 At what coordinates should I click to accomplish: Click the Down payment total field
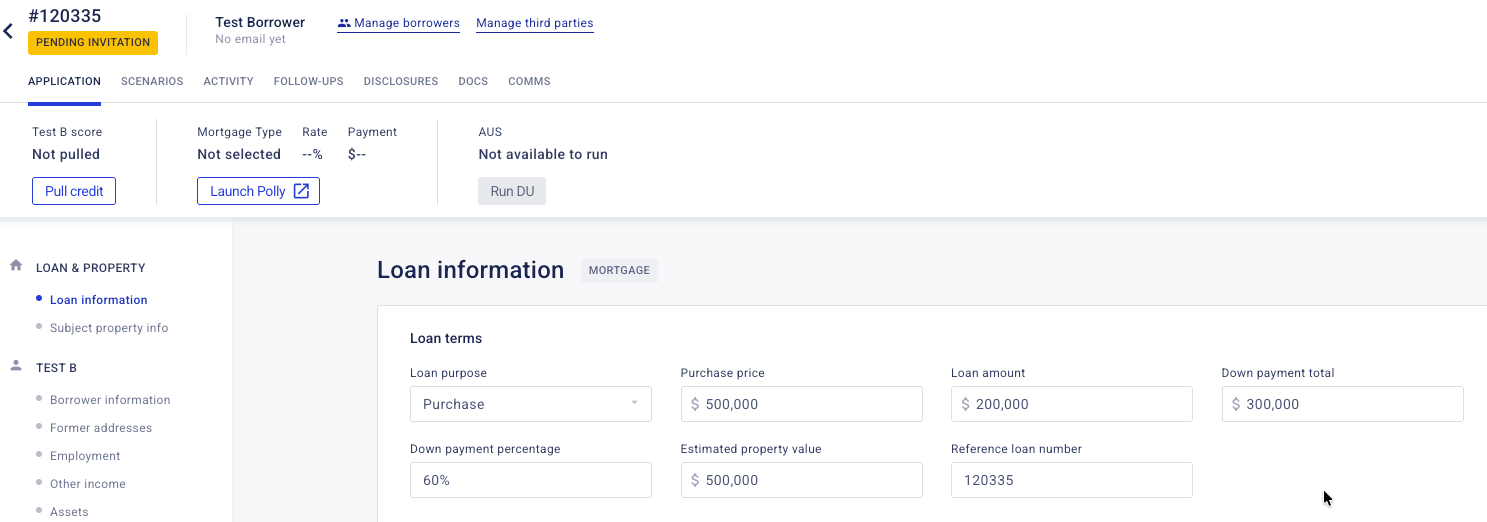(1342, 404)
